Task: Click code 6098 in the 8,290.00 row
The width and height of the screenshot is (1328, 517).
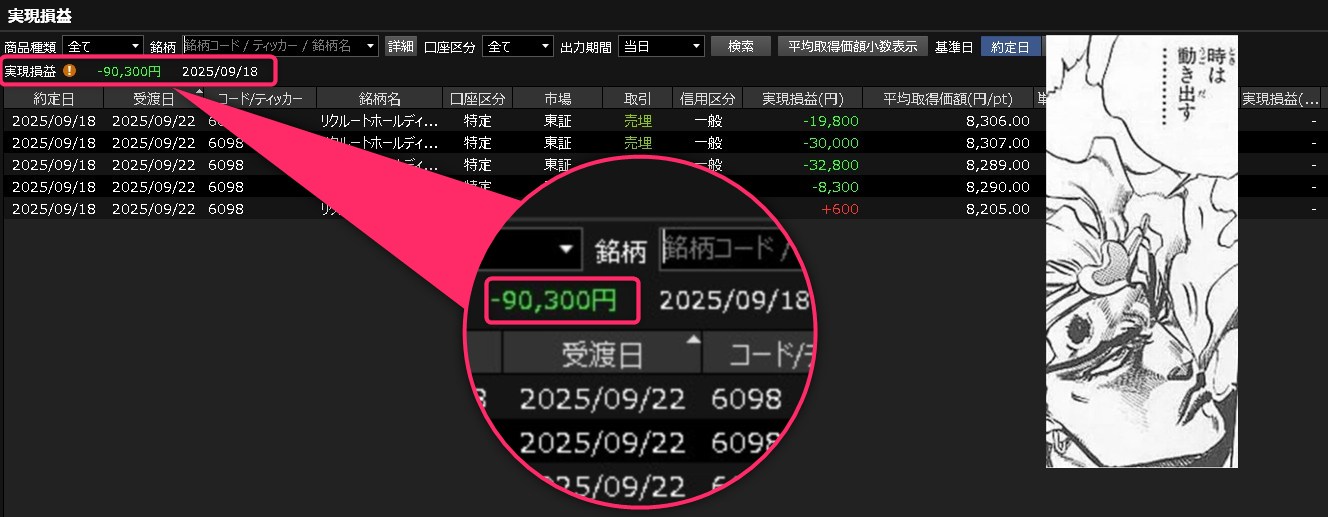Action: [x=224, y=186]
